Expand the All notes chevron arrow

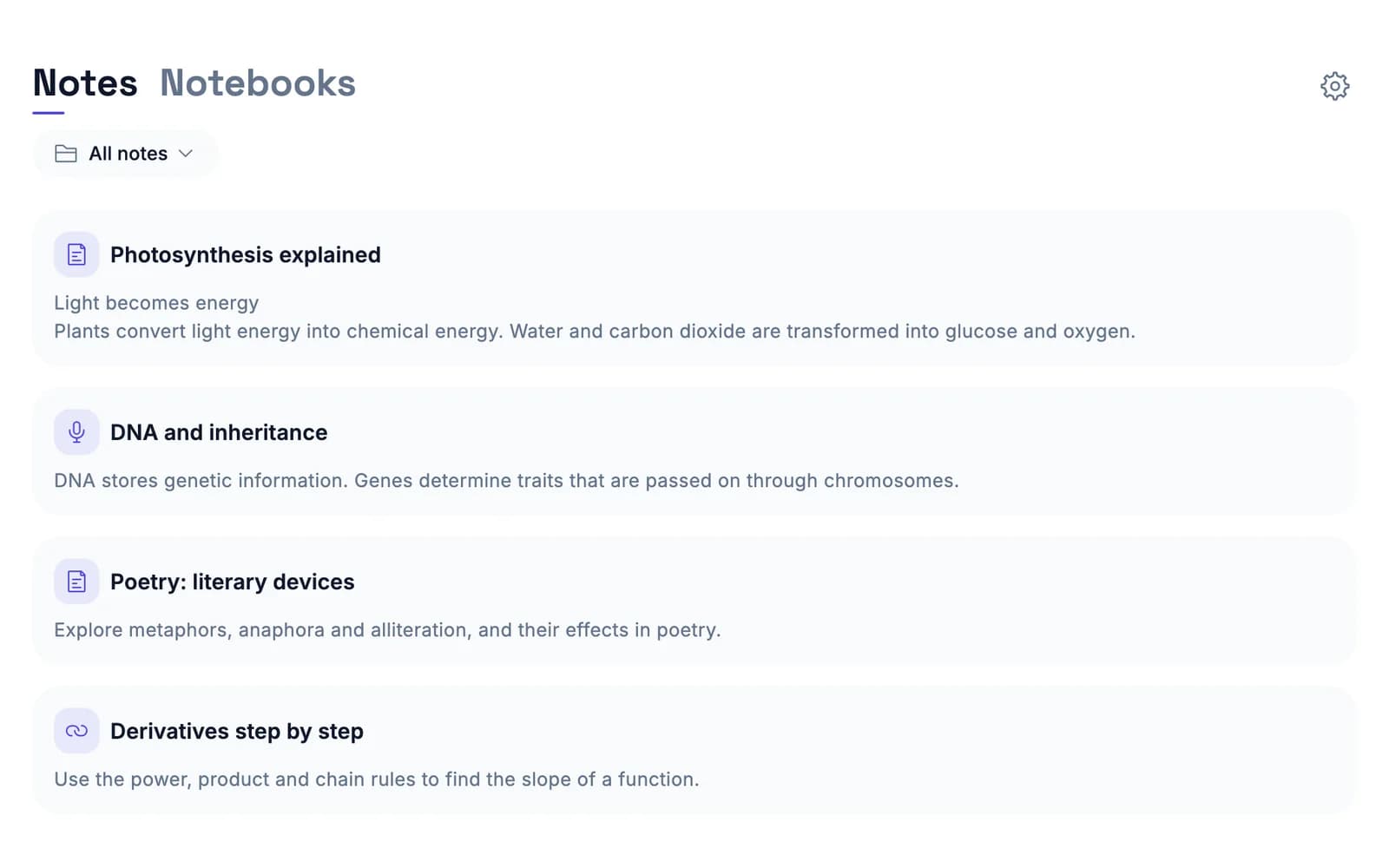coord(185,154)
